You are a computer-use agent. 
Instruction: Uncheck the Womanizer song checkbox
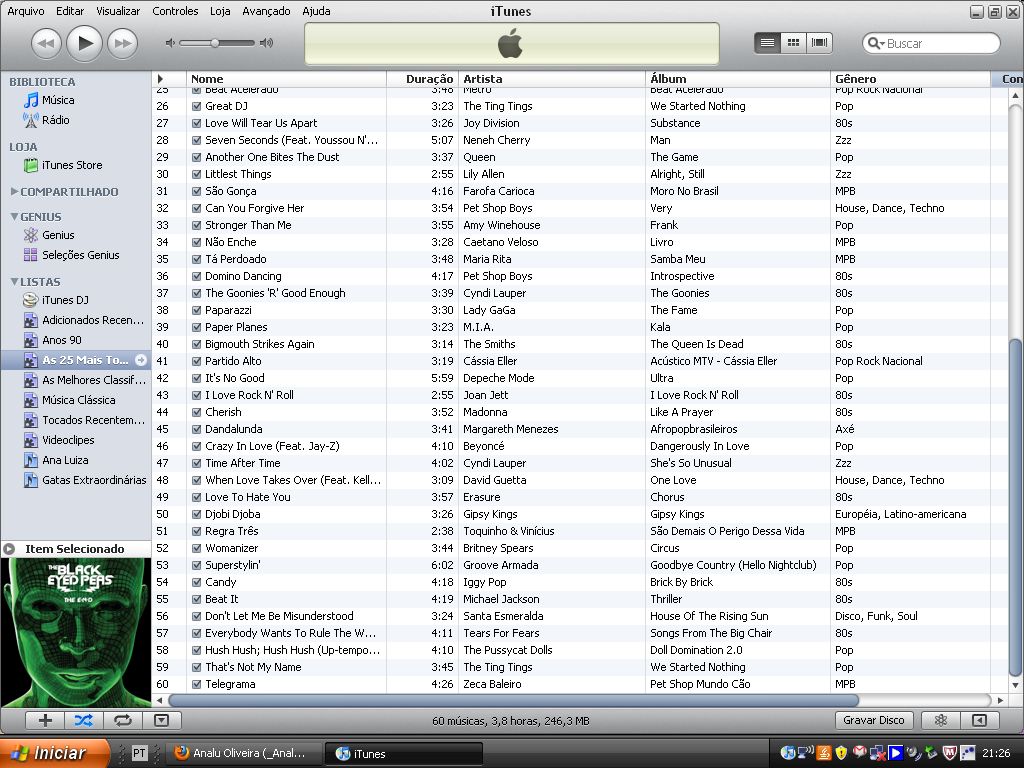tap(196, 548)
